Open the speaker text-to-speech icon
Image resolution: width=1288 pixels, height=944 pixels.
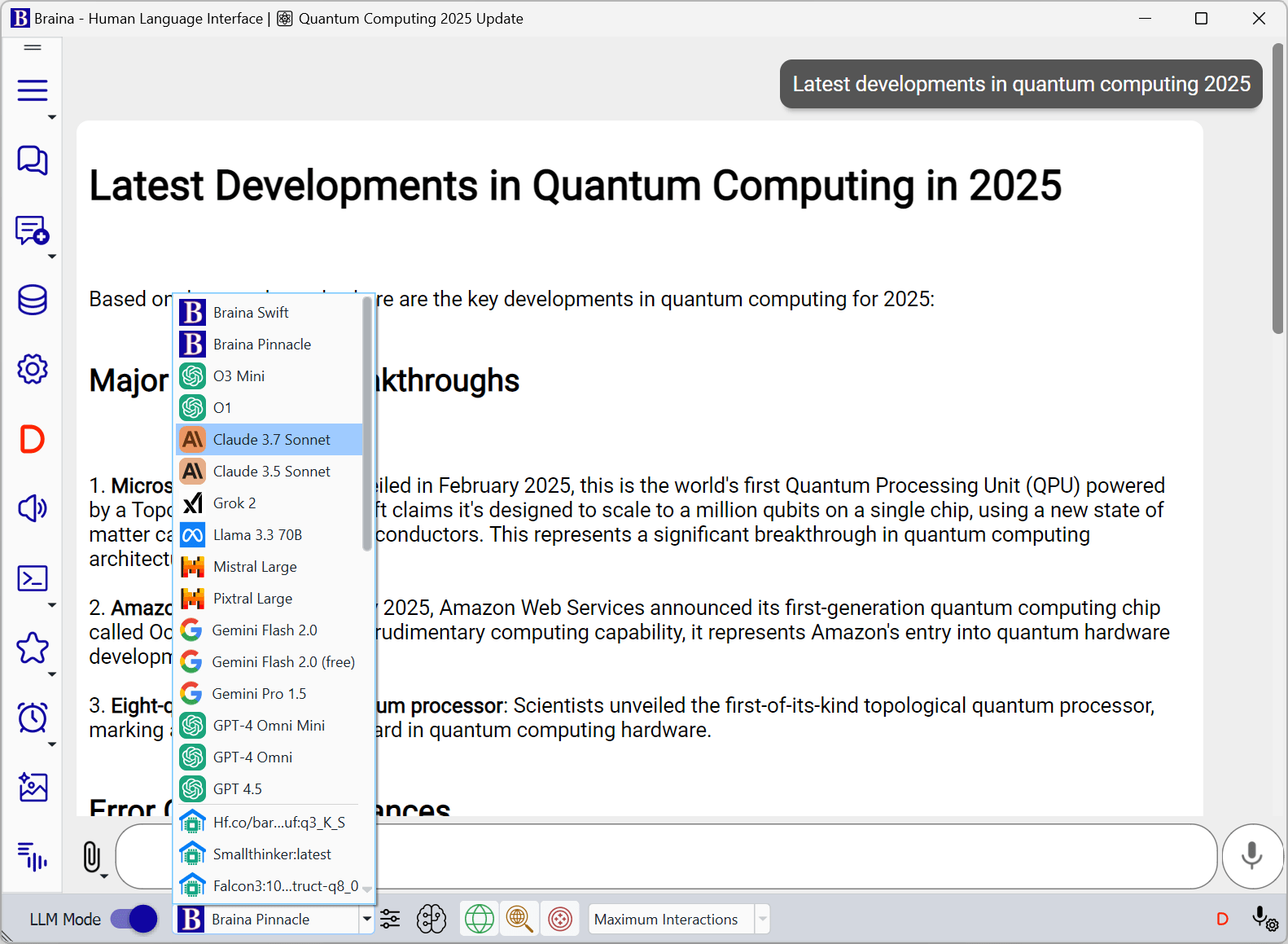[x=33, y=508]
